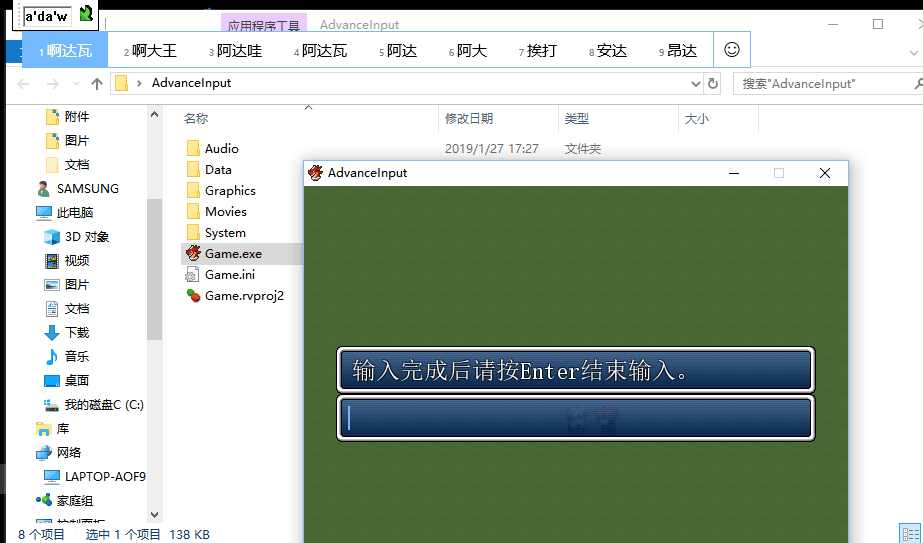923x543 pixels.
Task: Click AdvanceInput game window title icon
Action: pos(316,173)
